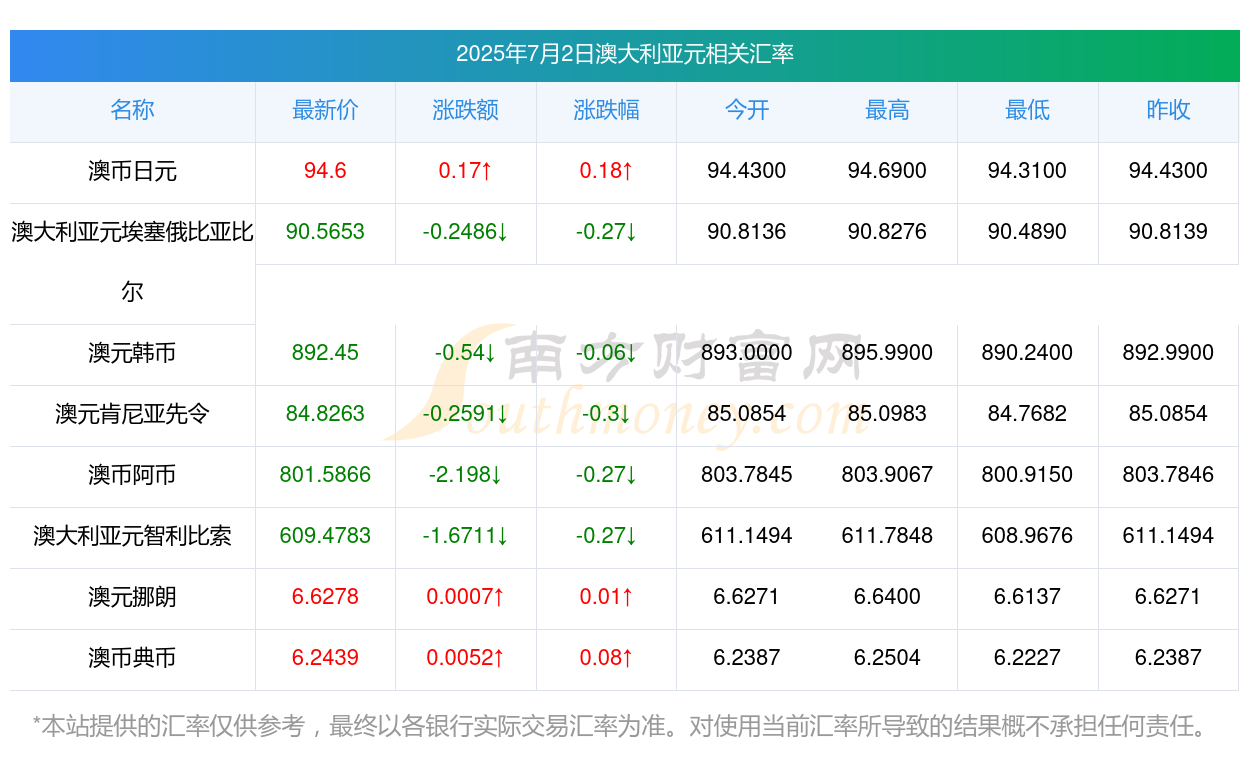Click the change percent -0.3↓

coord(606,414)
